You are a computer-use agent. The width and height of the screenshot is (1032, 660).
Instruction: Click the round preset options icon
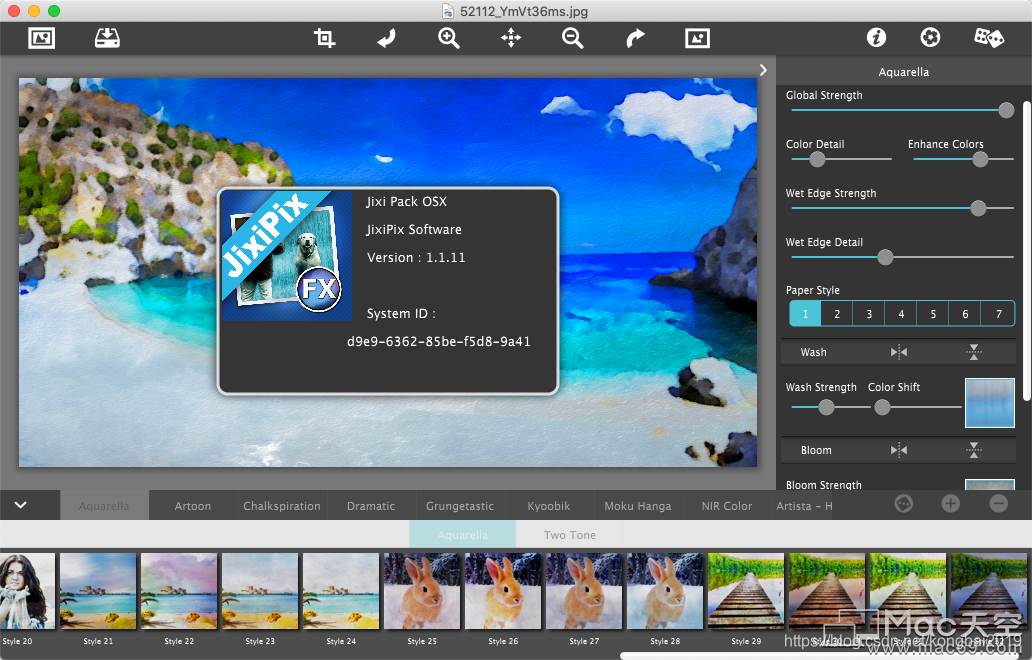[904, 504]
